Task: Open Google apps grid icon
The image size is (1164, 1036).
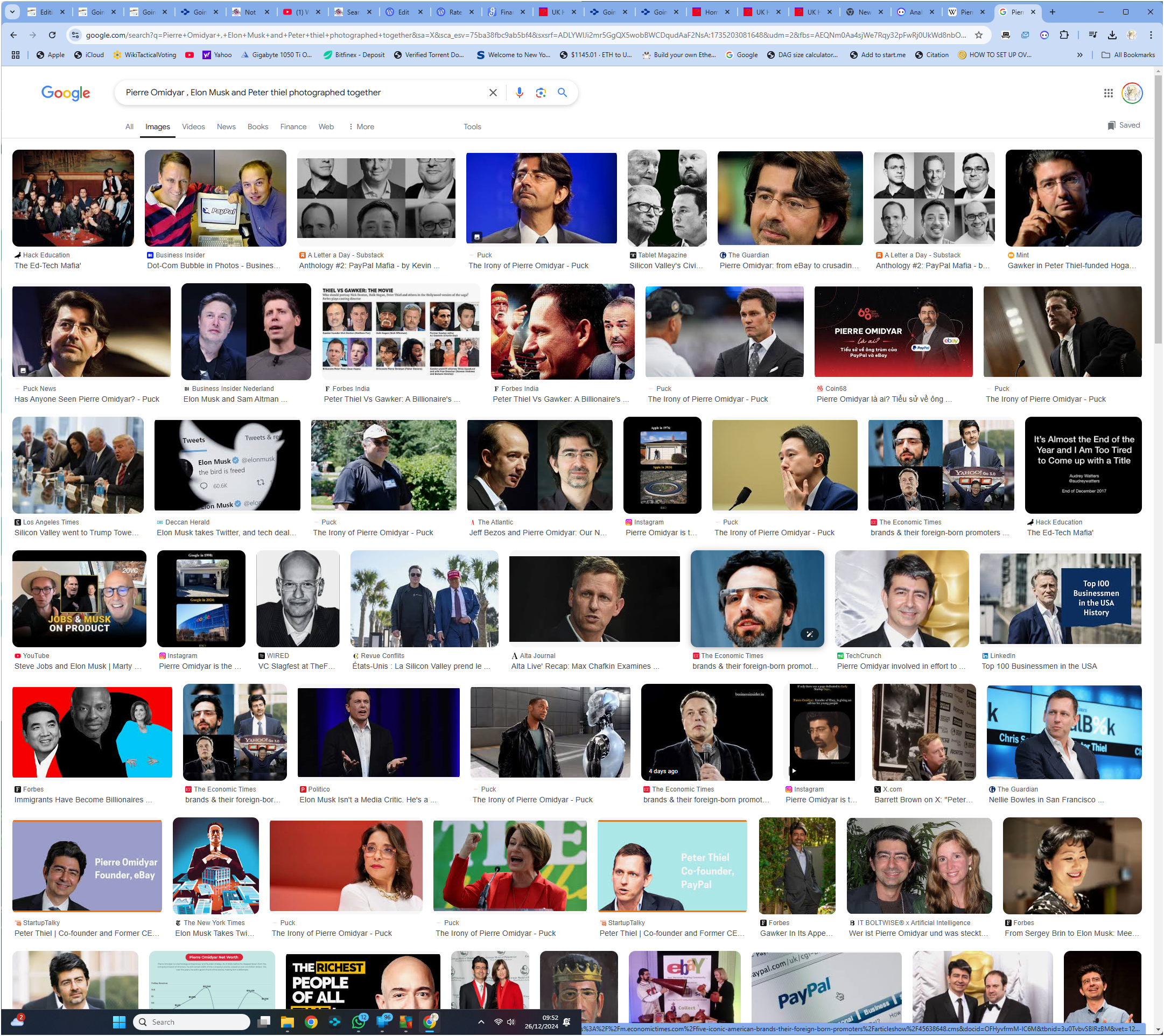Action: coord(1108,93)
